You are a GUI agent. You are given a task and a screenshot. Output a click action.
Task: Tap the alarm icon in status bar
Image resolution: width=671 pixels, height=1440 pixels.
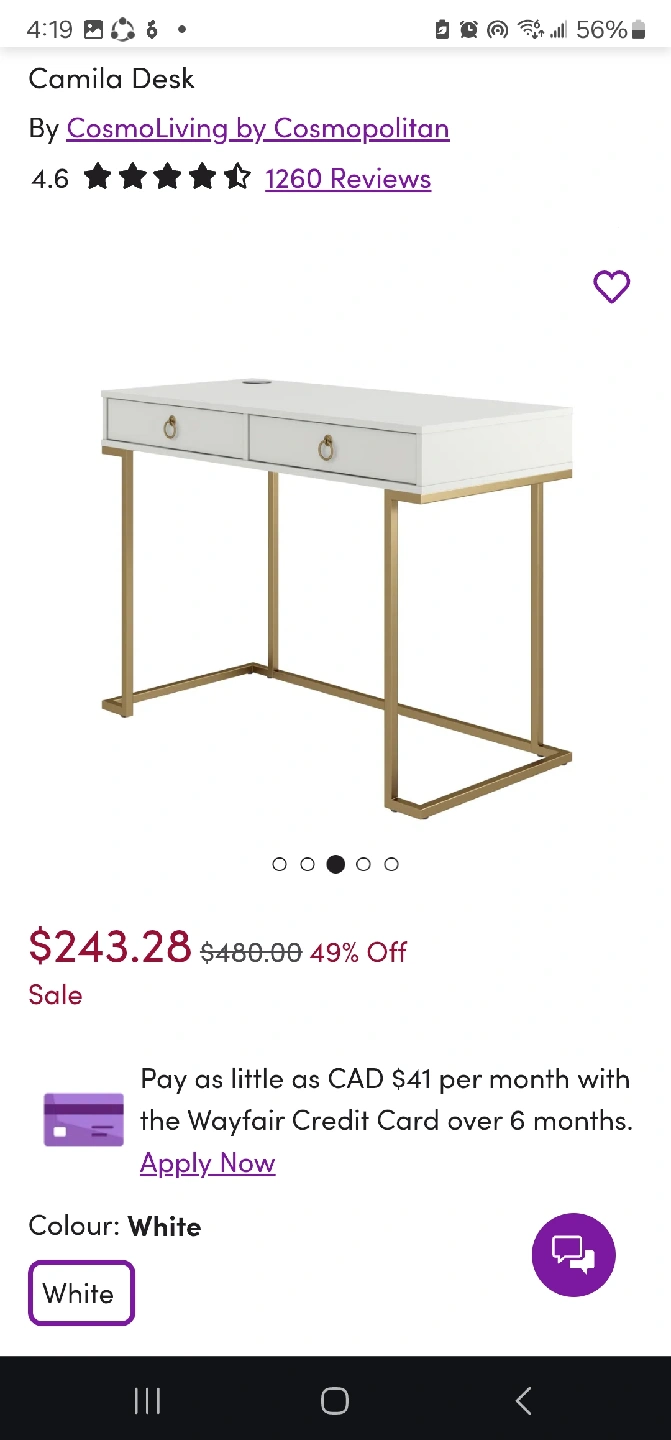468,30
